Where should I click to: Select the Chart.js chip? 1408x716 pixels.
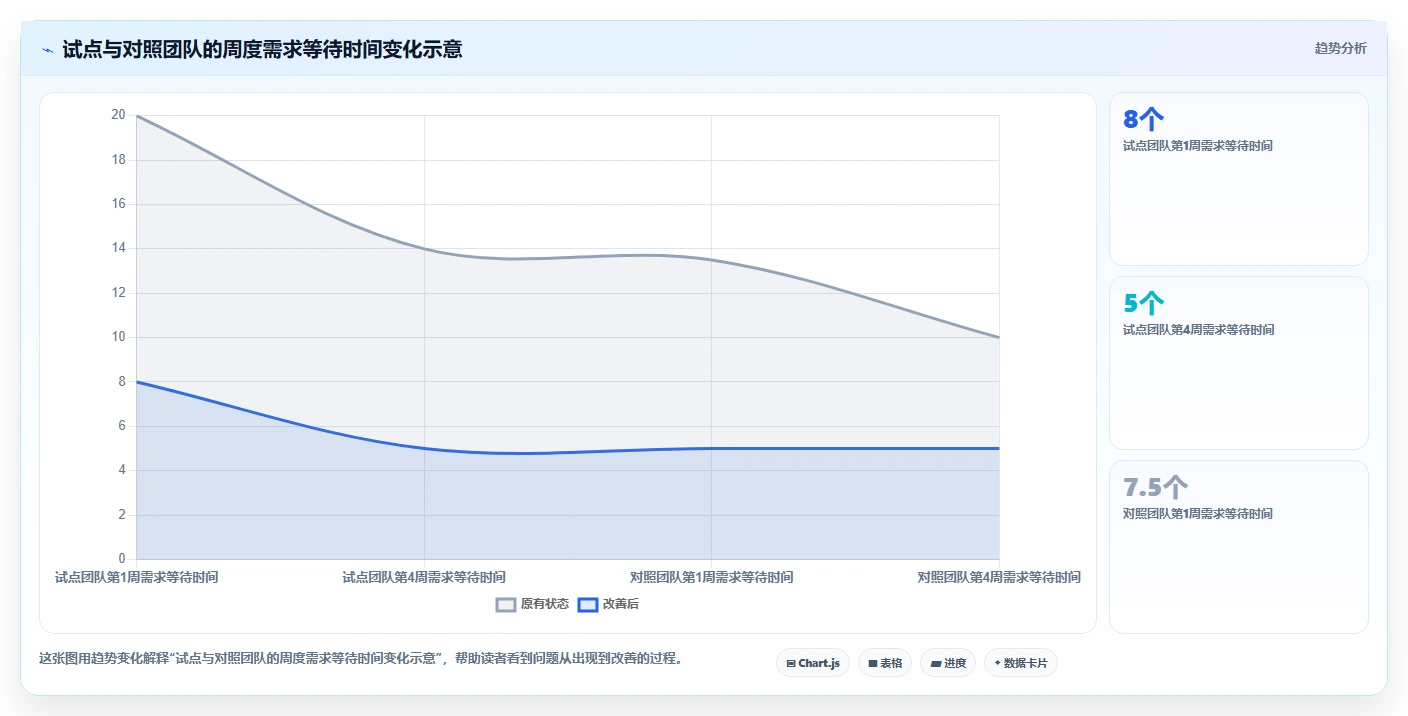[x=813, y=663]
